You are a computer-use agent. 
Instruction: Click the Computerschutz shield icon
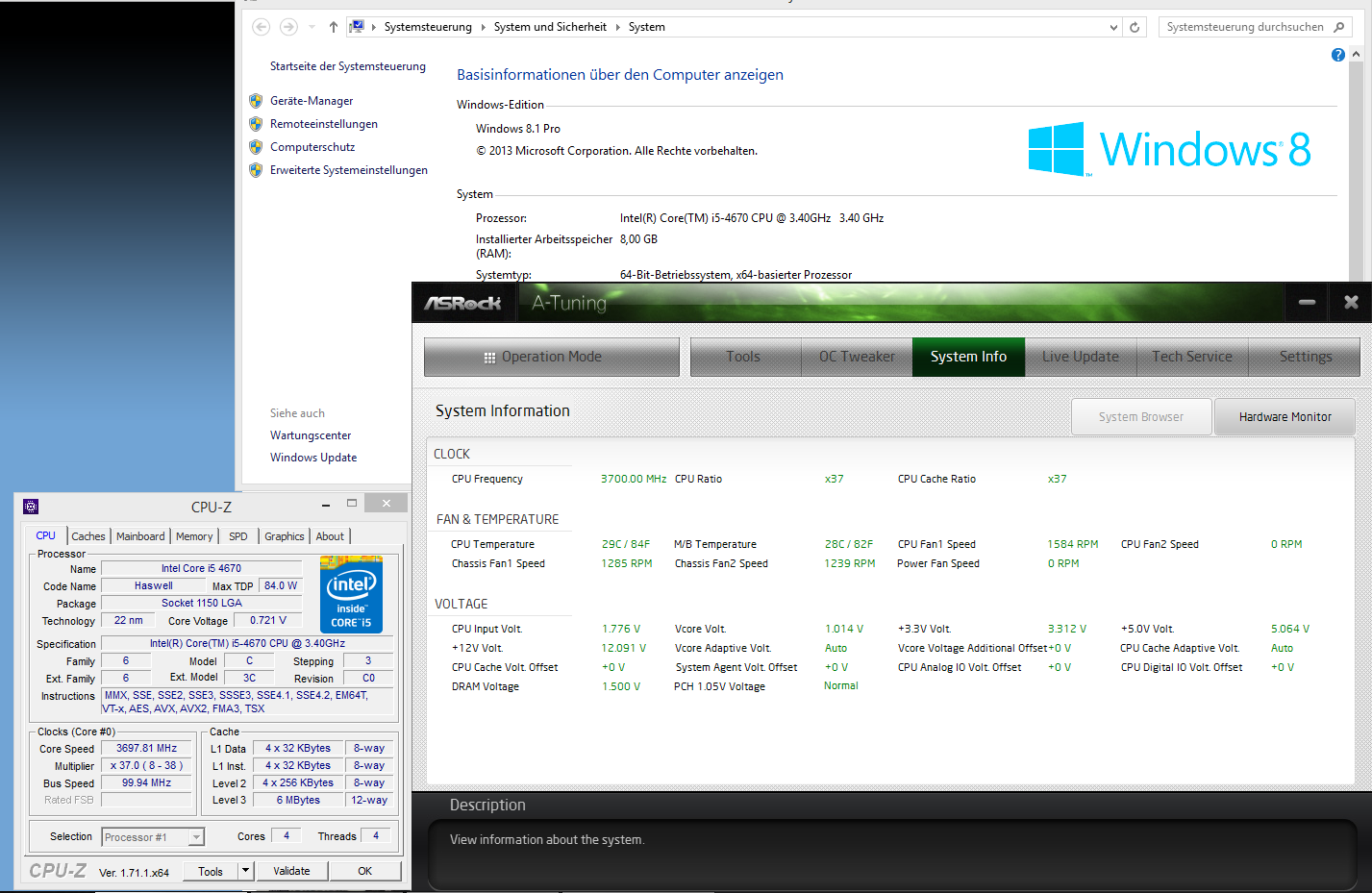[x=256, y=147]
